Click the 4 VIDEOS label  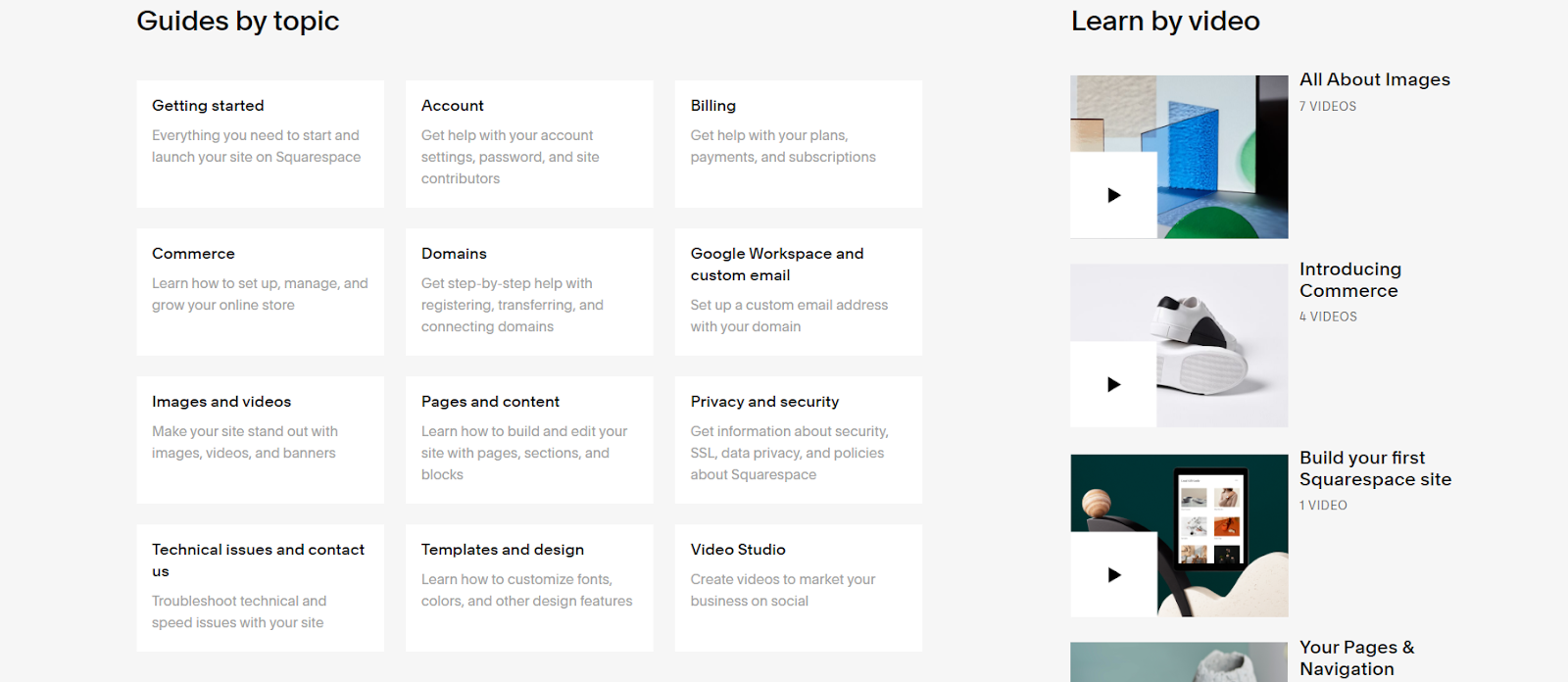pos(1328,317)
